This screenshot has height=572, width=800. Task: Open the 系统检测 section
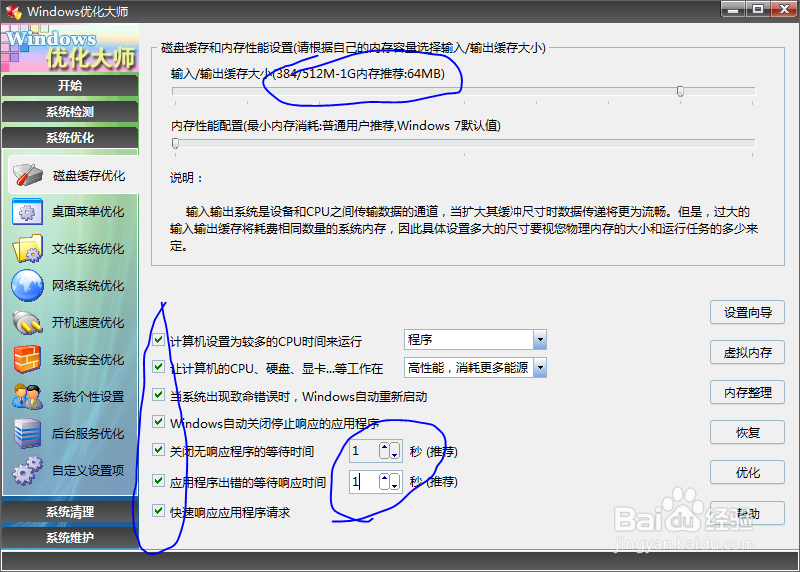coord(70,111)
